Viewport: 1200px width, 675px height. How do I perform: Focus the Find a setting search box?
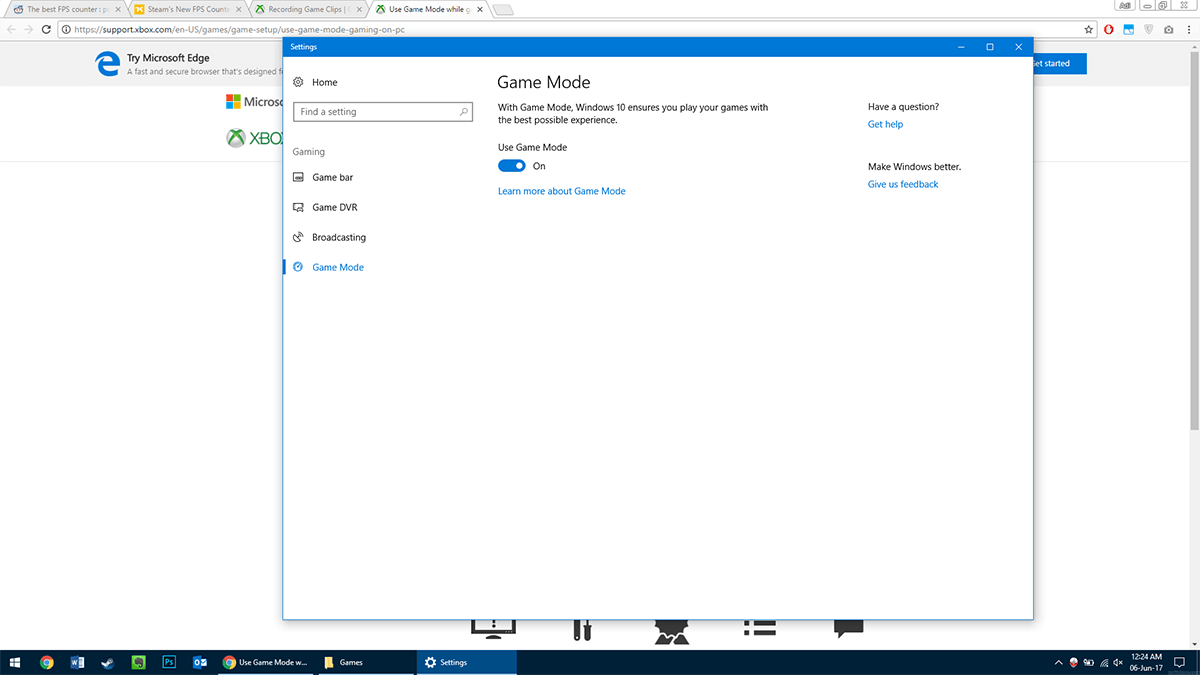click(x=383, y=112)
